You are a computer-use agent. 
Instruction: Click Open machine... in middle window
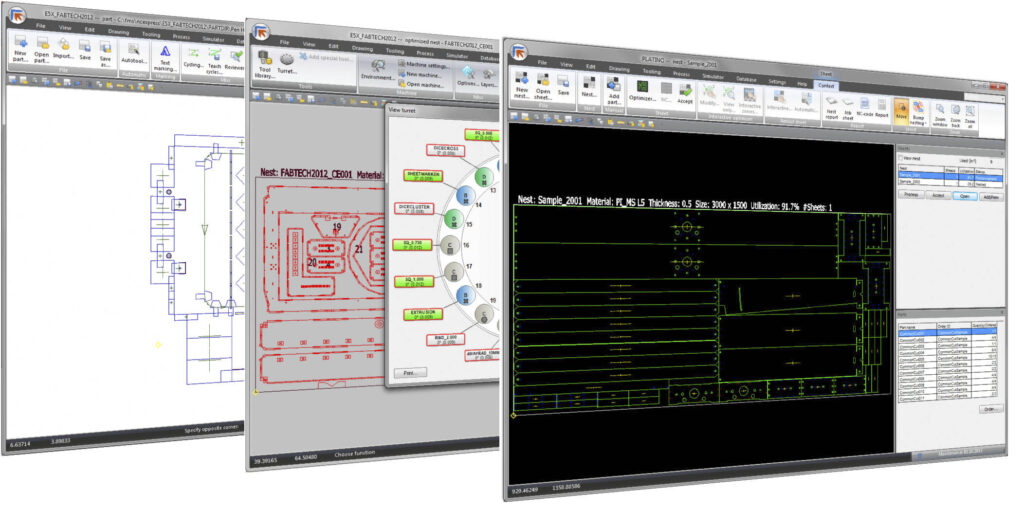point(423,84)
